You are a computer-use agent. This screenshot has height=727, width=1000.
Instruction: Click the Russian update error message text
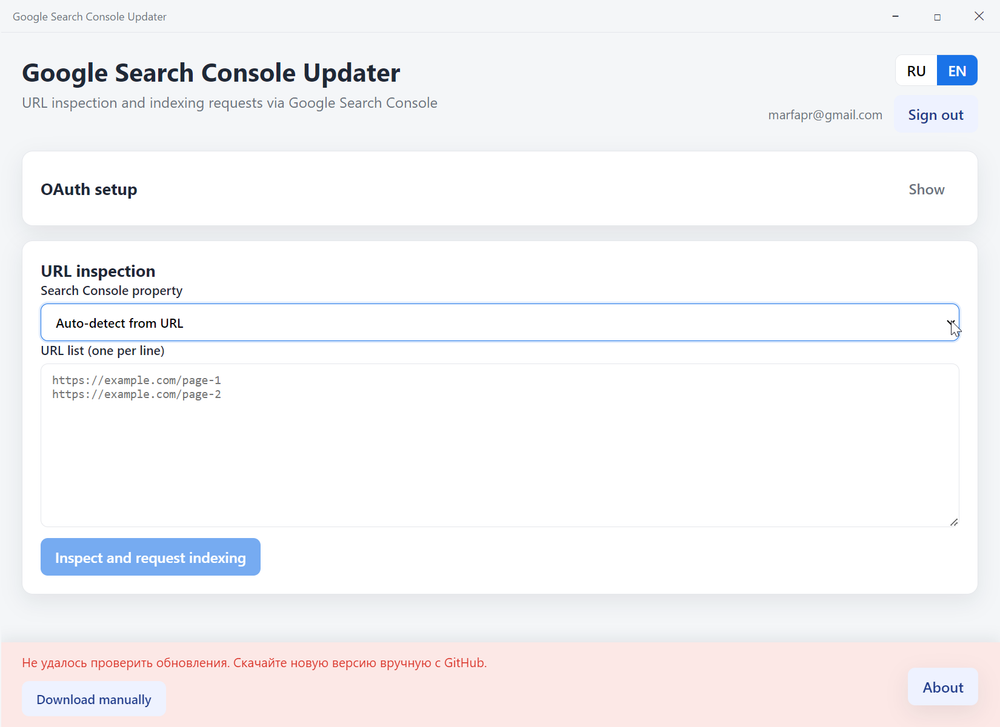(x=254, y=663)
